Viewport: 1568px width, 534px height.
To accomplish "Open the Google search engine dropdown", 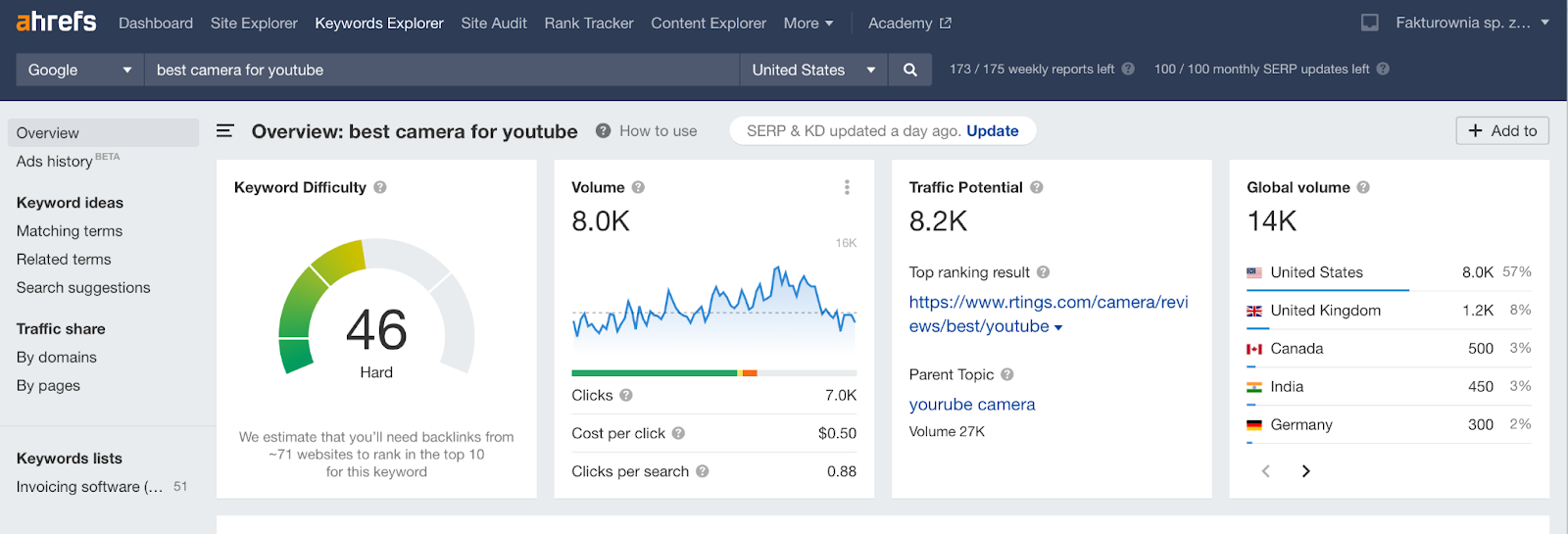I will click(80, 70).
